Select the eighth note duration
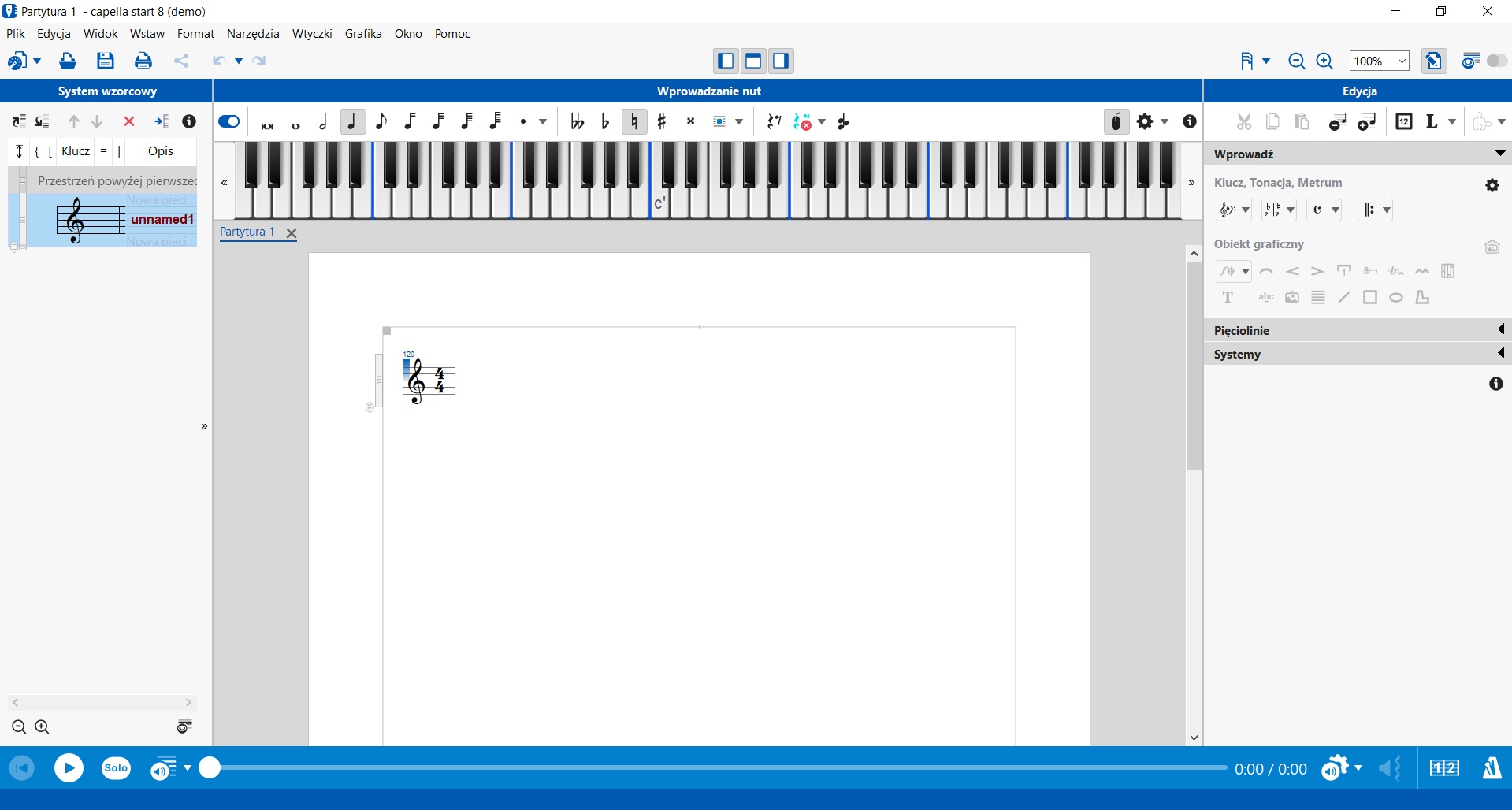The image size is (1512, 810). (381, 122)
